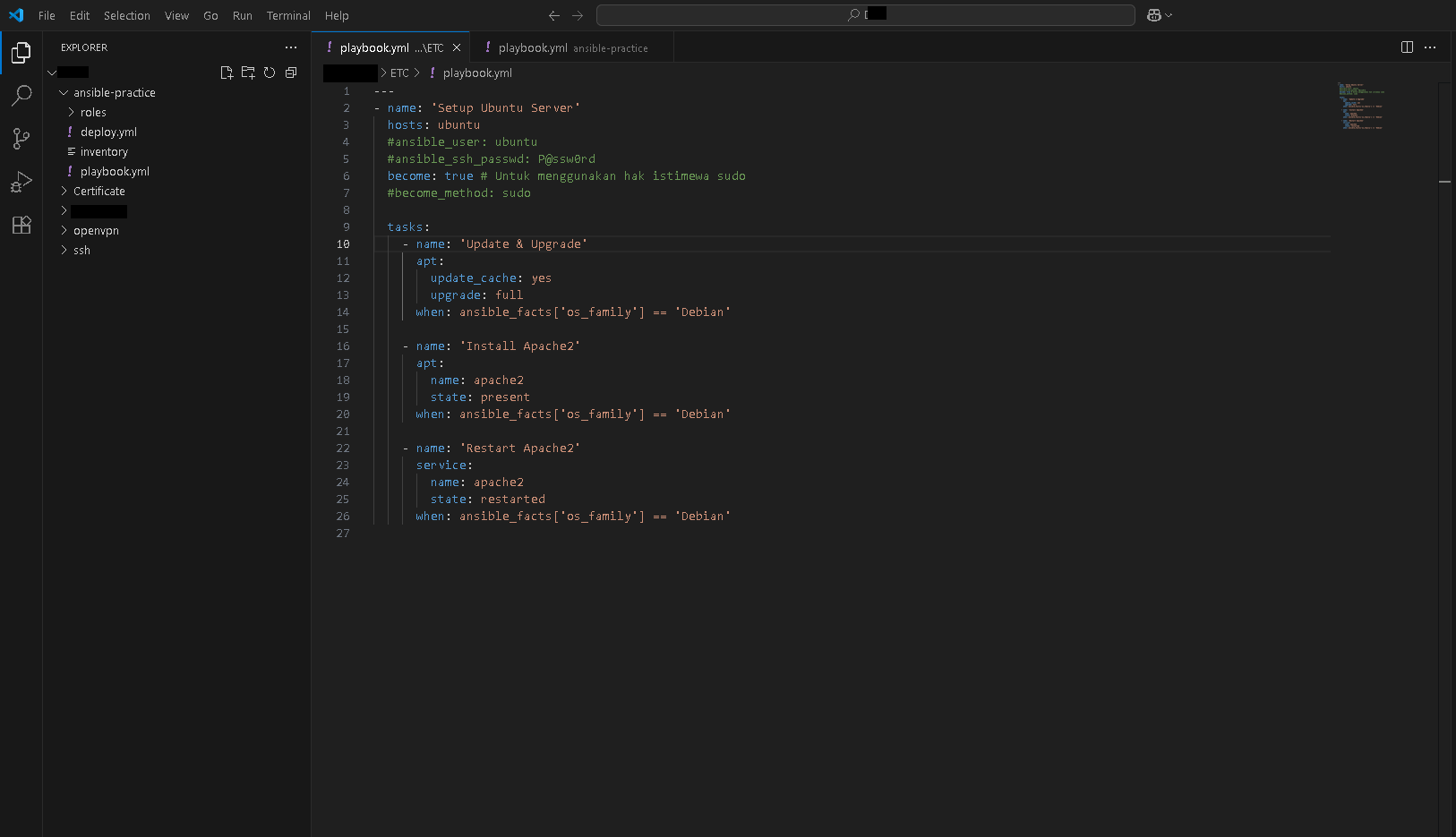Close the active playbook.yml tab

[457, 48]
